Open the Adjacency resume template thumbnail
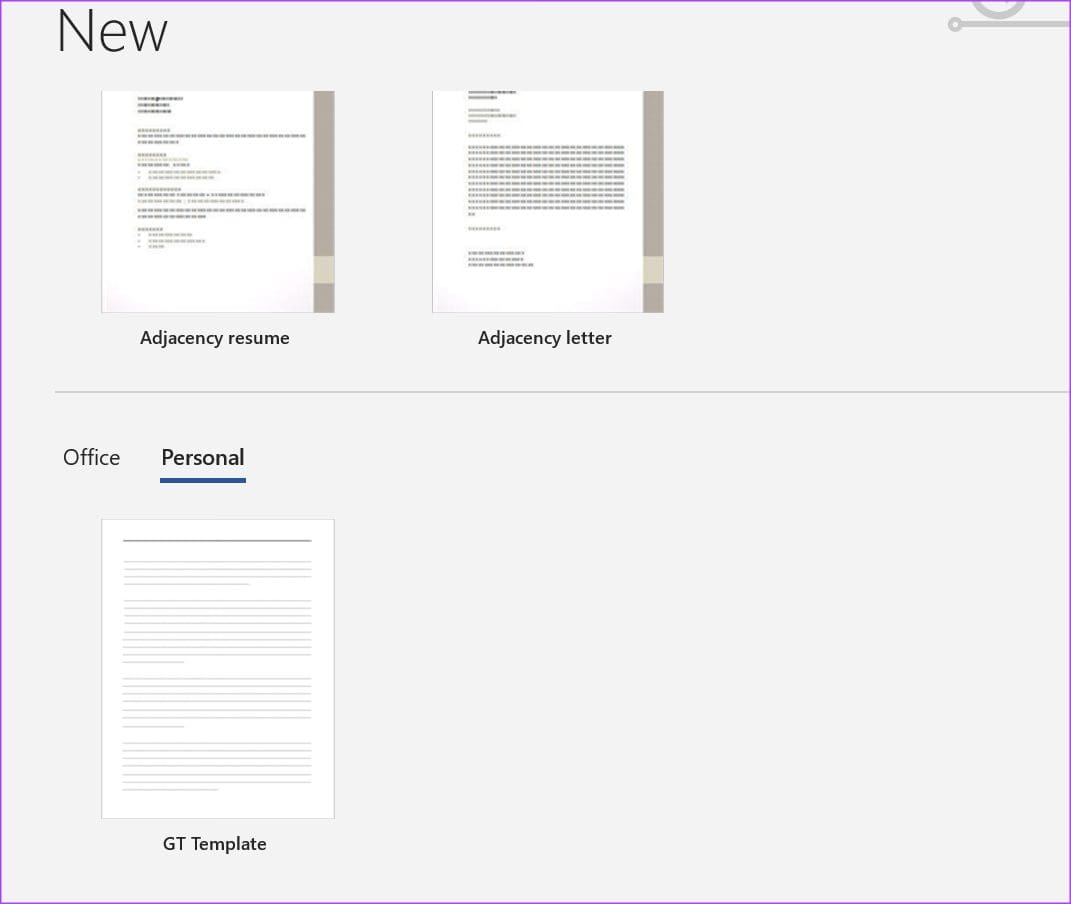Viewport: 1071px width, 904px height. tap(218, 201)
